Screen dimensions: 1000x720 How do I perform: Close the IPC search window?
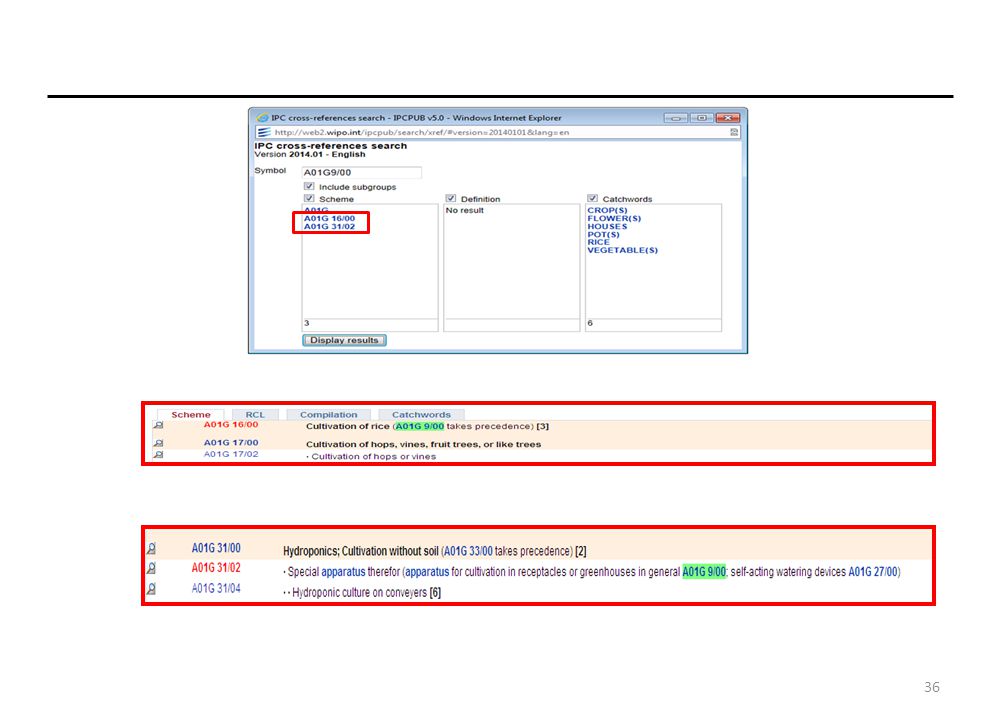click(728, 118)
